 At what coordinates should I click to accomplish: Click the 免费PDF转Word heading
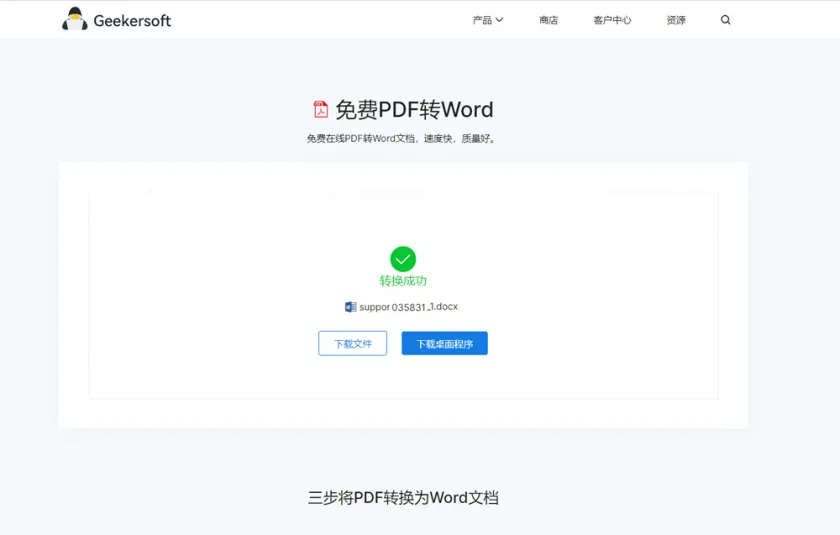pos(414,109)
